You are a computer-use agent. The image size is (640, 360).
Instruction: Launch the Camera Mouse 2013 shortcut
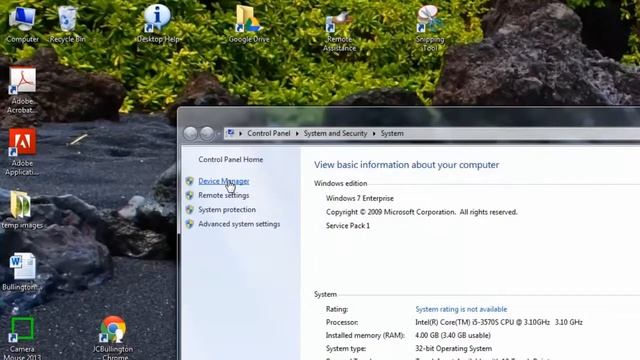click(x=22, y=338)
